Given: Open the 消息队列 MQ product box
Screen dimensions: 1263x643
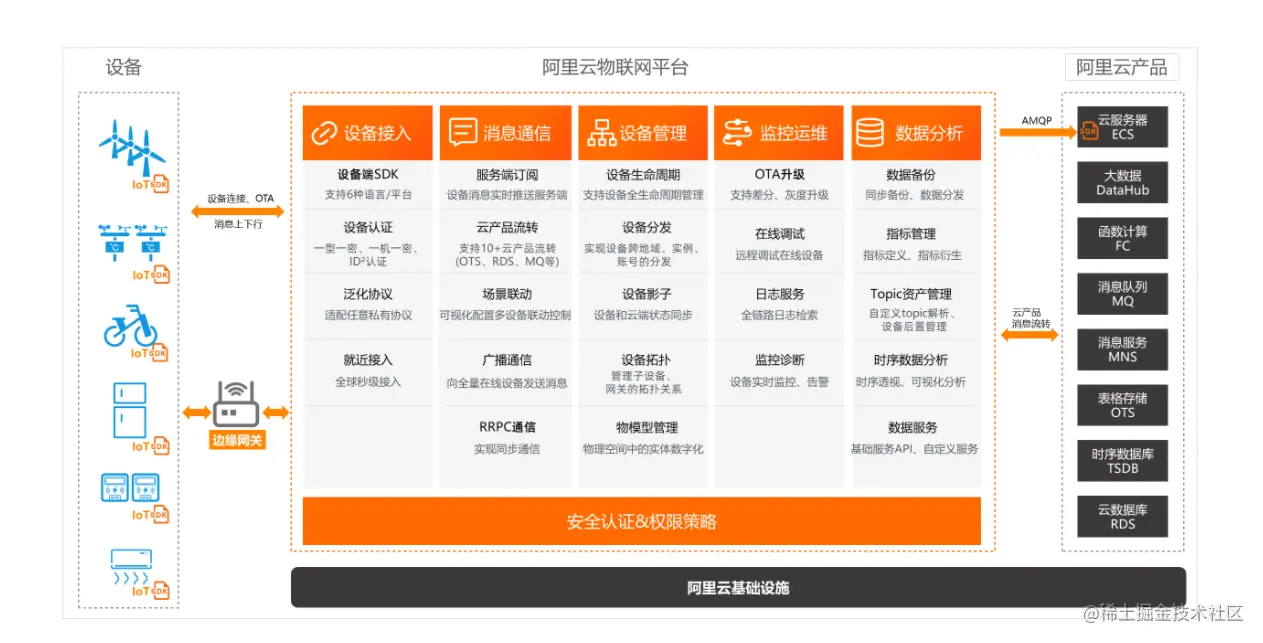Looking at the screenshot, I should pos(1122,294).
